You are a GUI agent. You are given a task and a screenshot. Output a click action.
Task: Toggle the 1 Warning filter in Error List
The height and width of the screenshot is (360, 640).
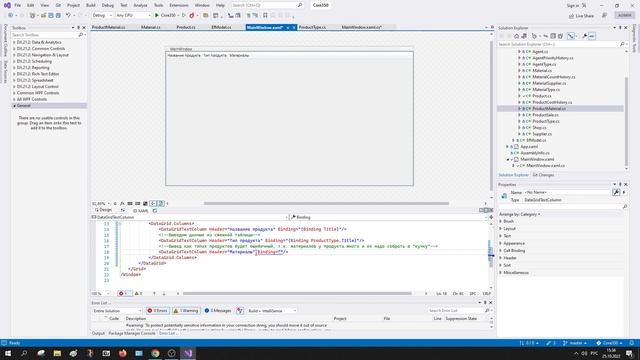click(x=186, y=311)
